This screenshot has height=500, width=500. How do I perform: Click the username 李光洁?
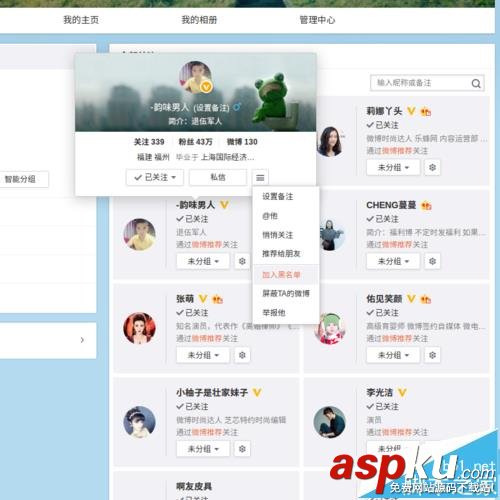pos(380,393)
